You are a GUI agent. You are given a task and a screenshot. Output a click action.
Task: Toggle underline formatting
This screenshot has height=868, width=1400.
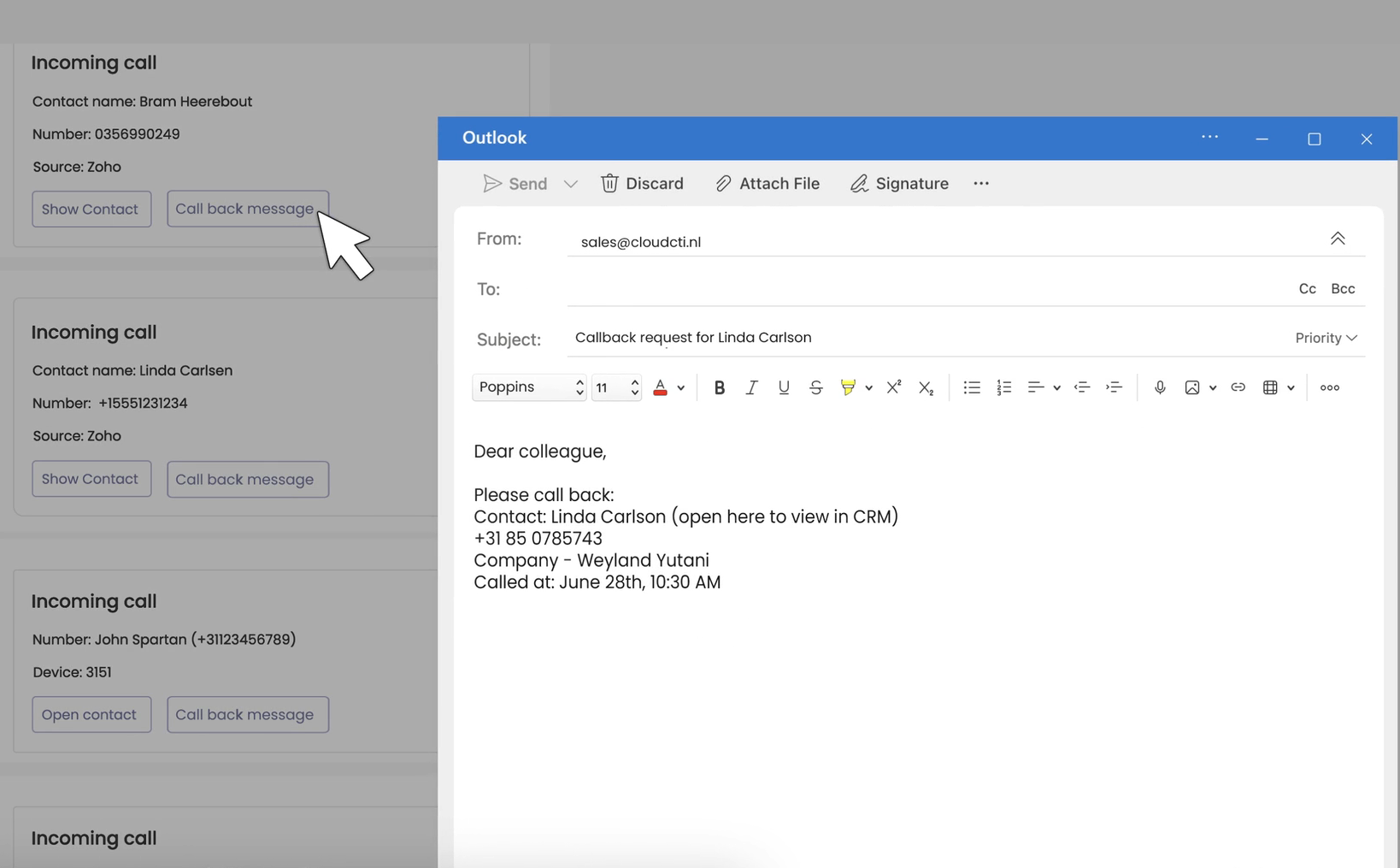[783, 387]
